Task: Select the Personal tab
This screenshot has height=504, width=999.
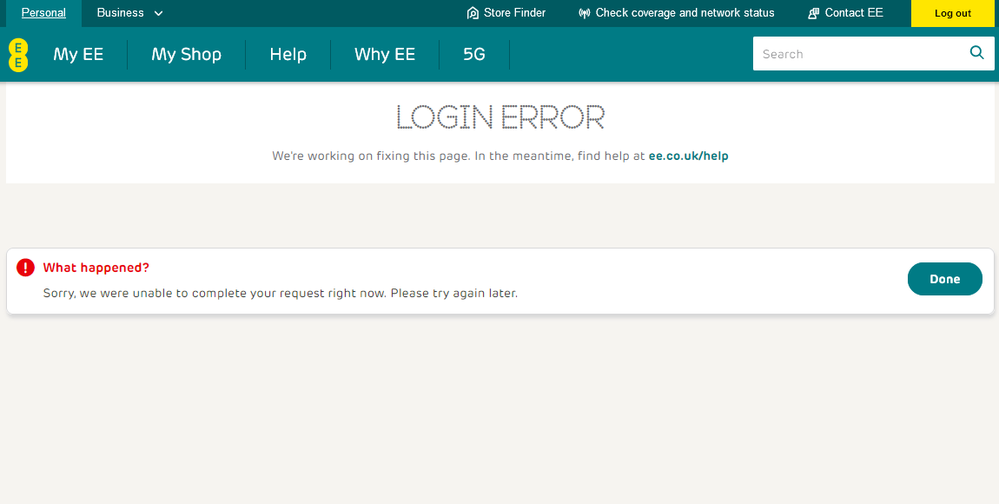Action: pos(43,13)
